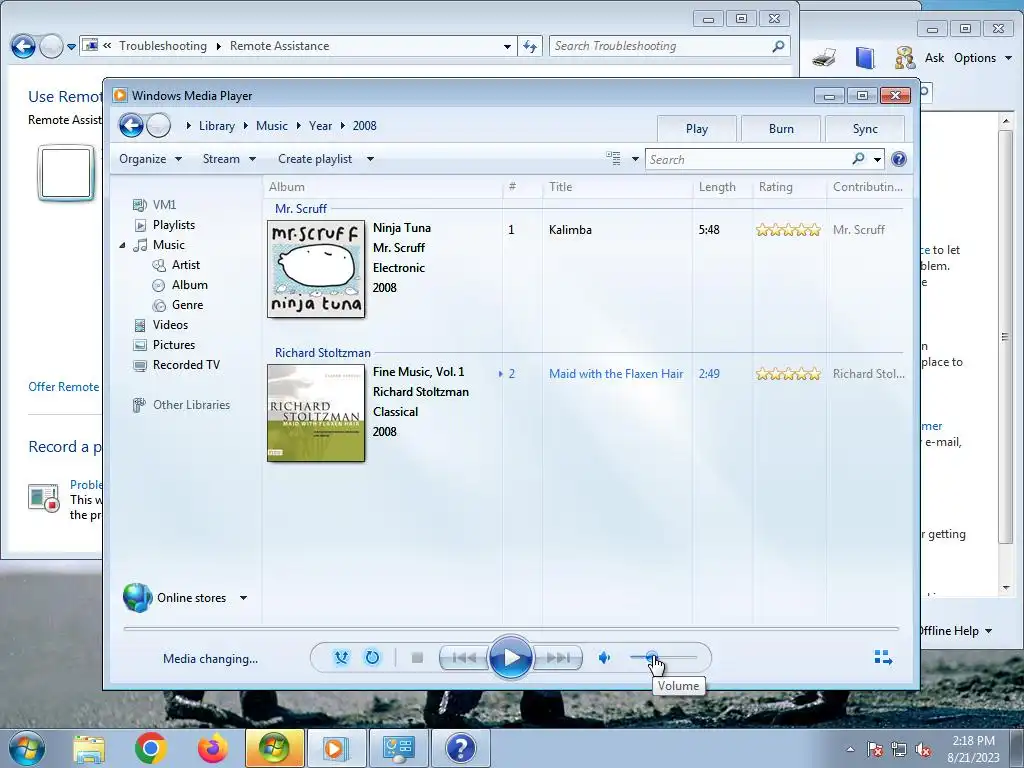Skip to previous track
1024x768 pixels.
tap(464, 658)
